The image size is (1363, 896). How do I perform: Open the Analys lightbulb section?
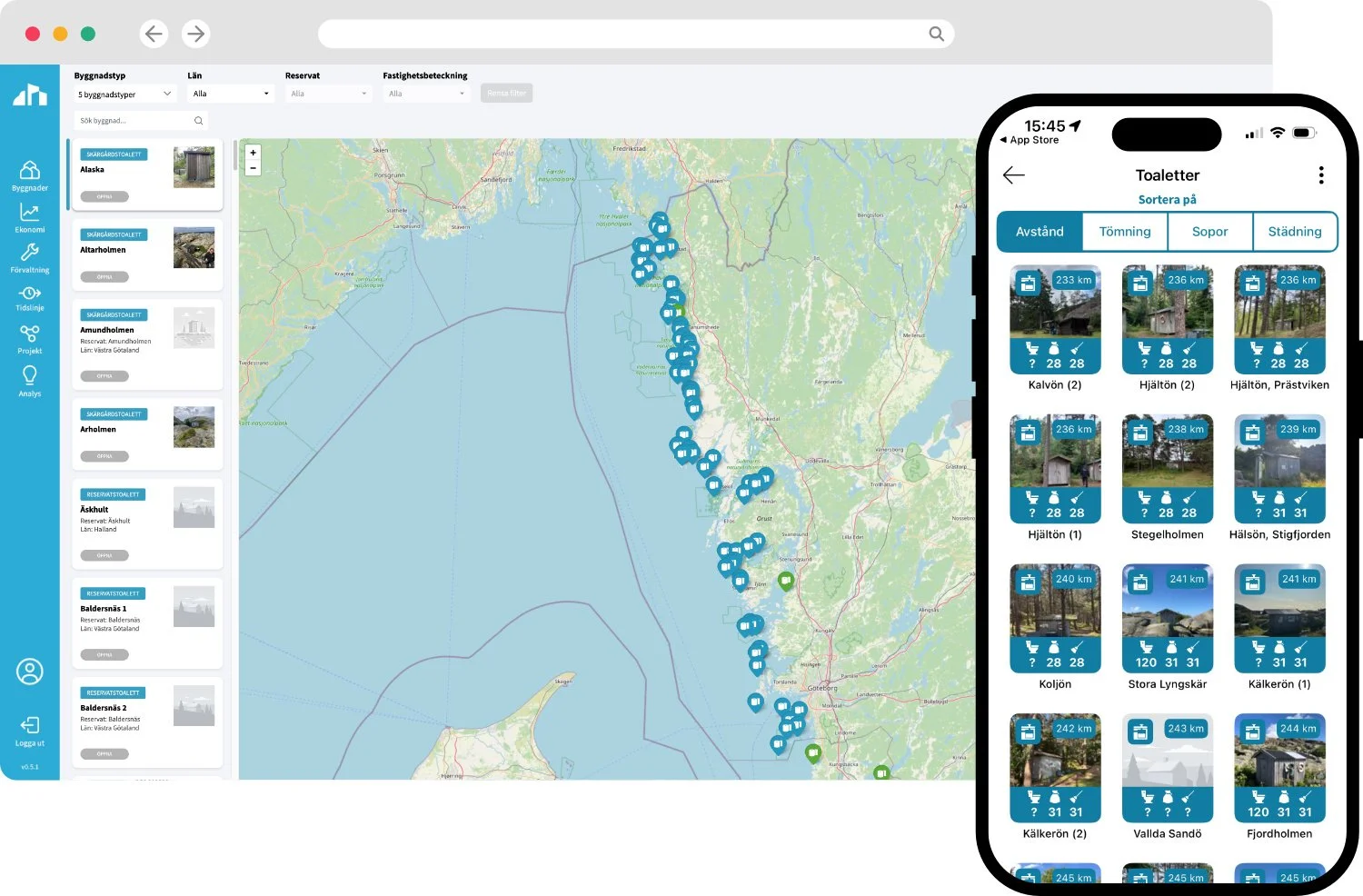[x=30, y=381]
